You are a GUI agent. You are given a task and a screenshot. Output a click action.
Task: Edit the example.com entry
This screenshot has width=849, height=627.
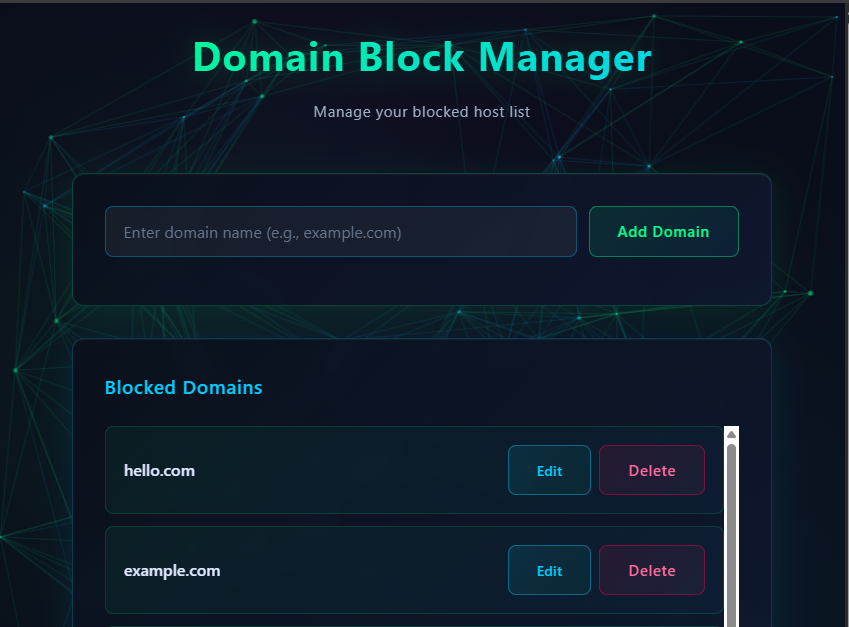(x=549, y=570)
